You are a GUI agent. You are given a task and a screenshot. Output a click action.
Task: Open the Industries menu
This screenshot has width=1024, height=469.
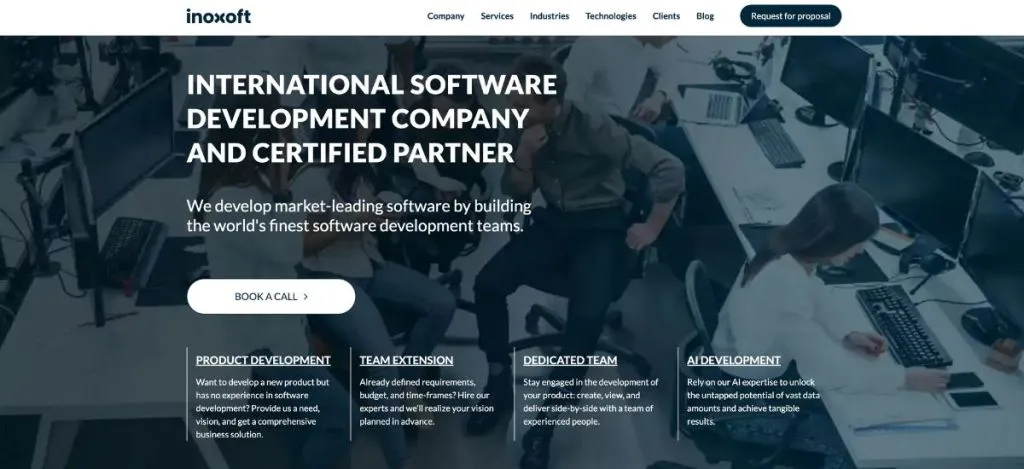point(549,16)
